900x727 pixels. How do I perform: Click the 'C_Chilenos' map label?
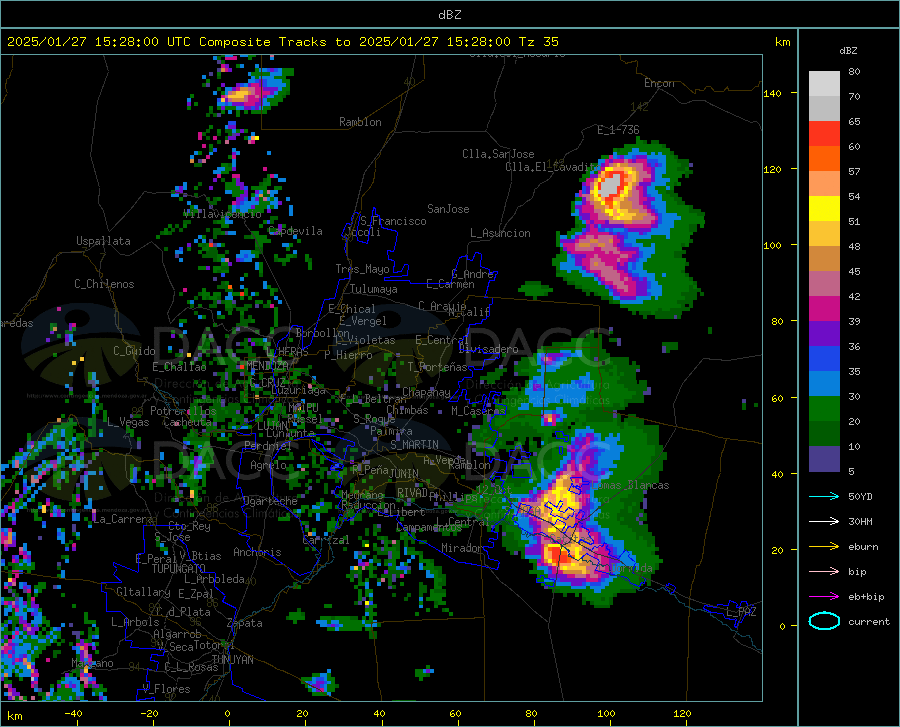pyautogui.click(x=104, y=284)
